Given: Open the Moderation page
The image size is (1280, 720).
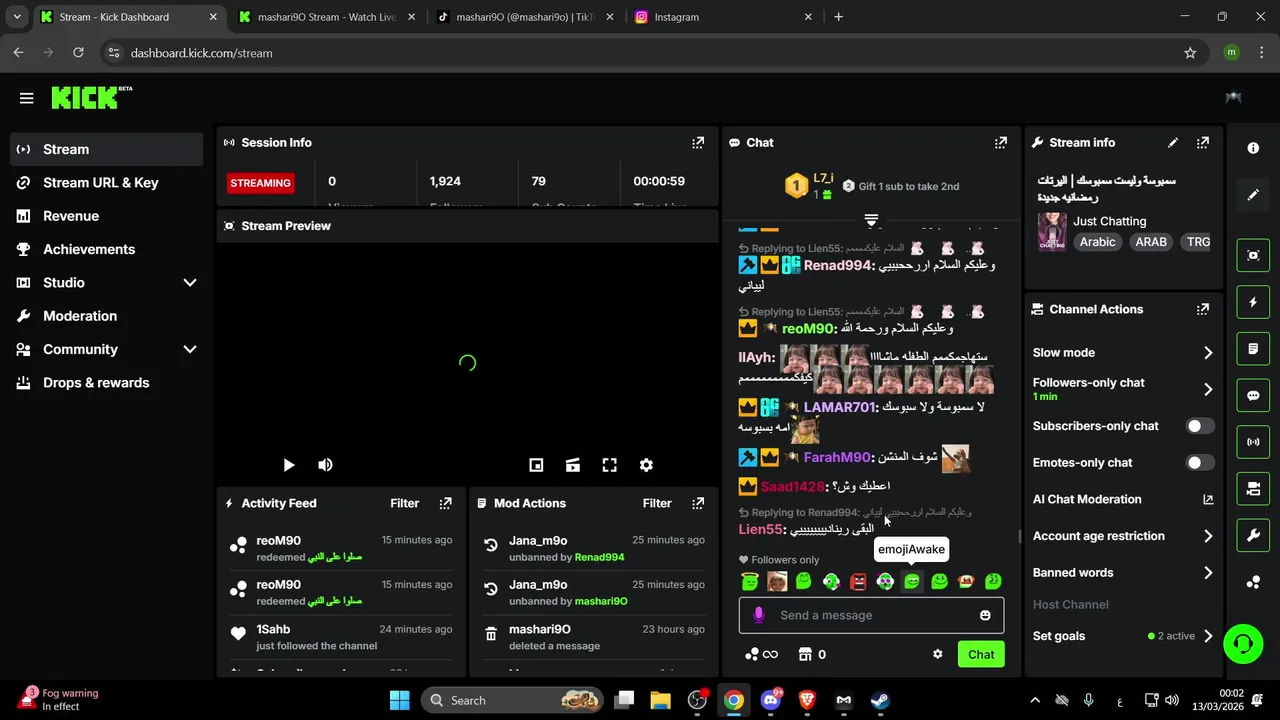Looking at the screenshot, I should tap(106, 316).
